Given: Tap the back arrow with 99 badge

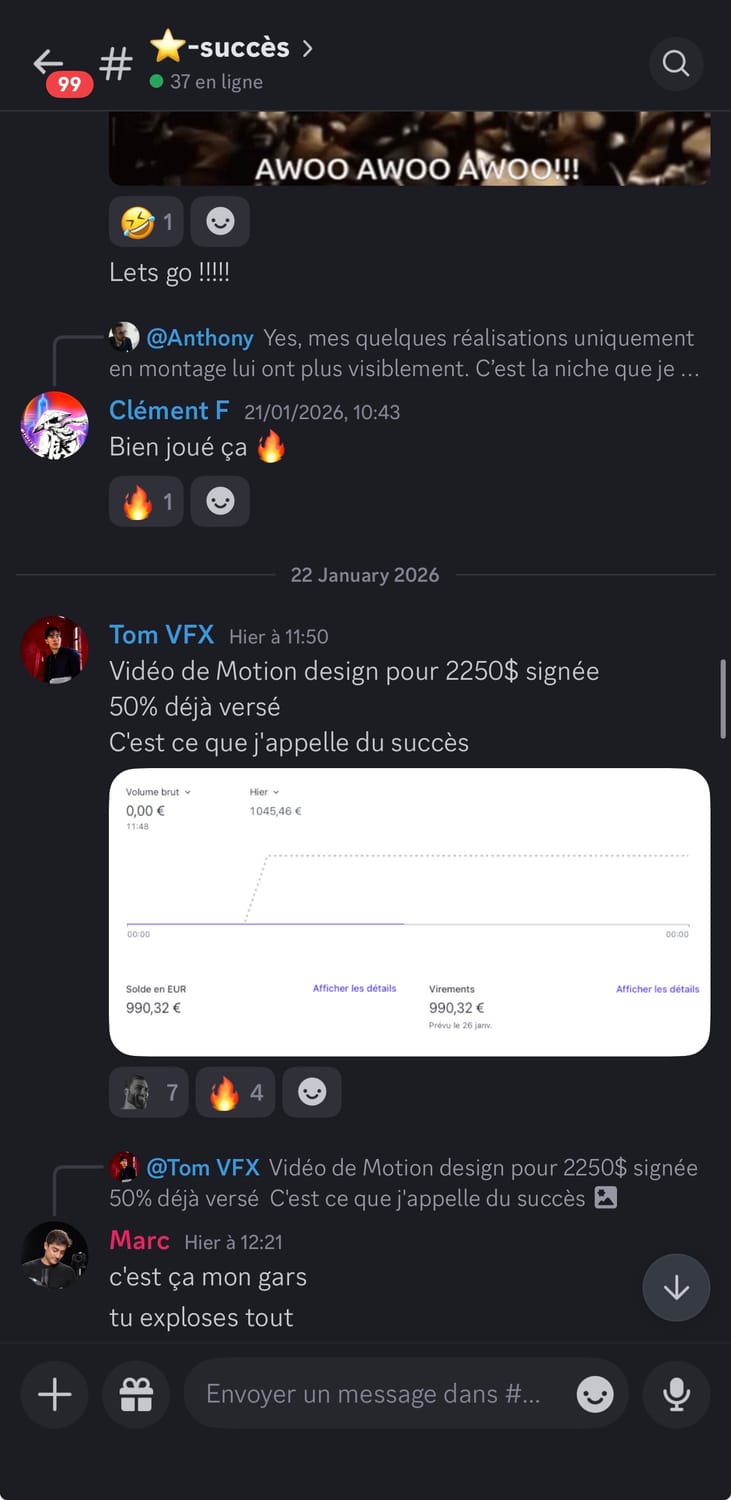Looking at the screenshot, I should pyautogui.click(x=50, y=65).
